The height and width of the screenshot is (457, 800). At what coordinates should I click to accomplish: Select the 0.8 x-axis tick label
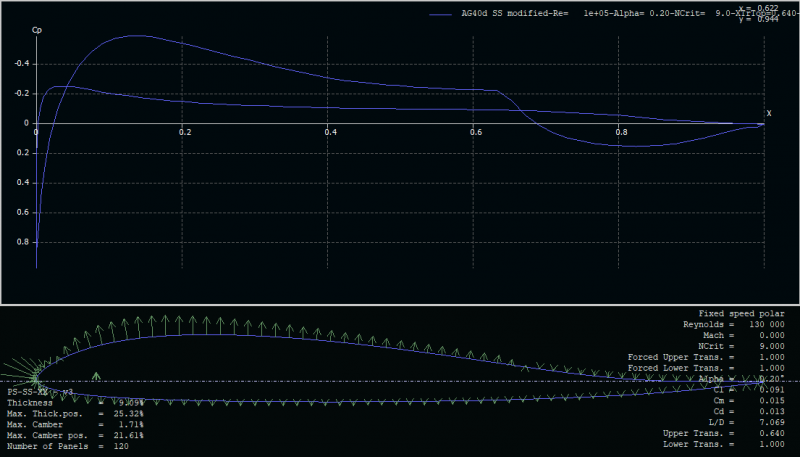(x=622, y=132)
